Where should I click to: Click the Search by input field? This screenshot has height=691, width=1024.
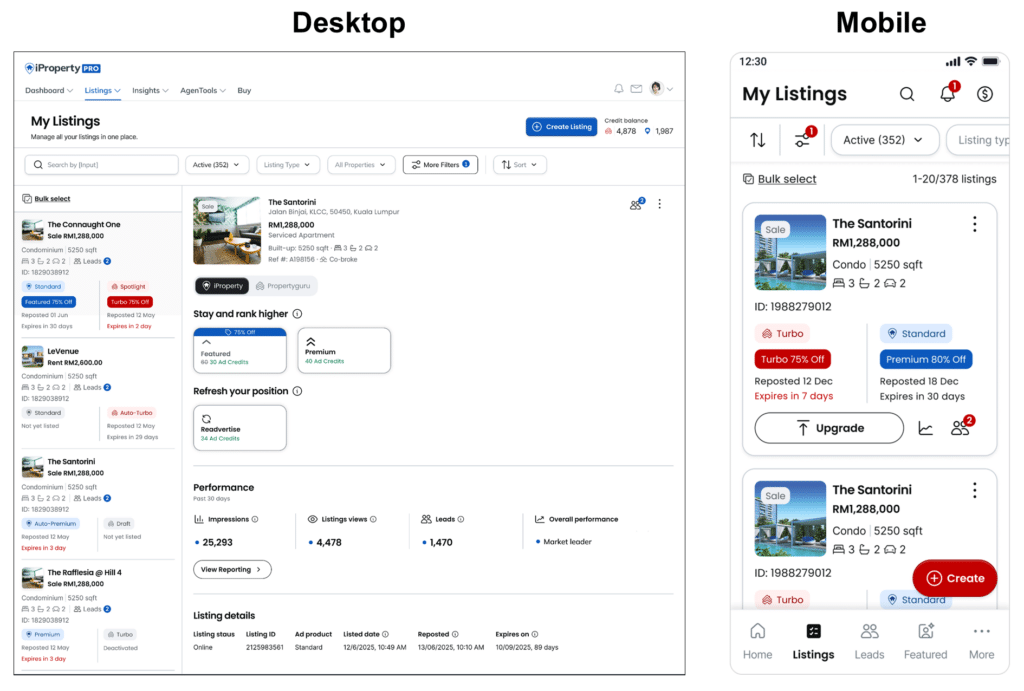102,165
